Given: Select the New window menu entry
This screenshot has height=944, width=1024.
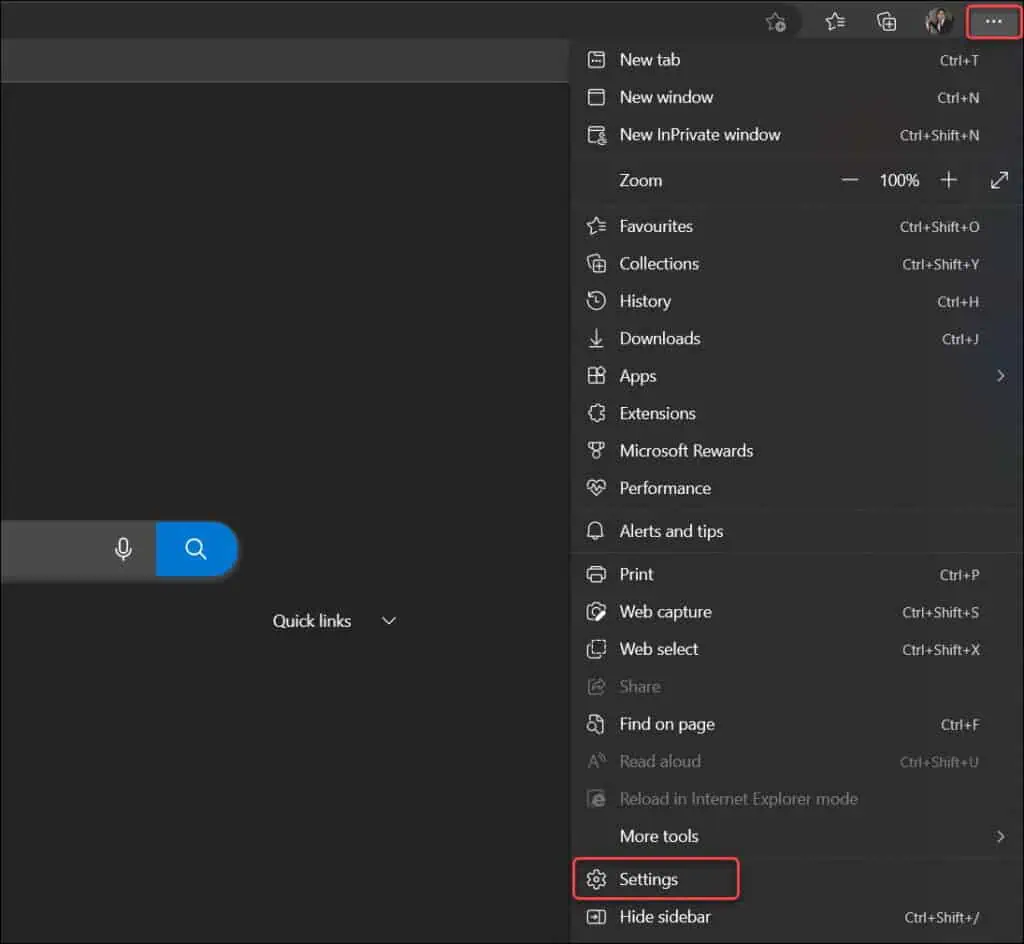Looking at the screenshot, I should [x=797, y=97].
